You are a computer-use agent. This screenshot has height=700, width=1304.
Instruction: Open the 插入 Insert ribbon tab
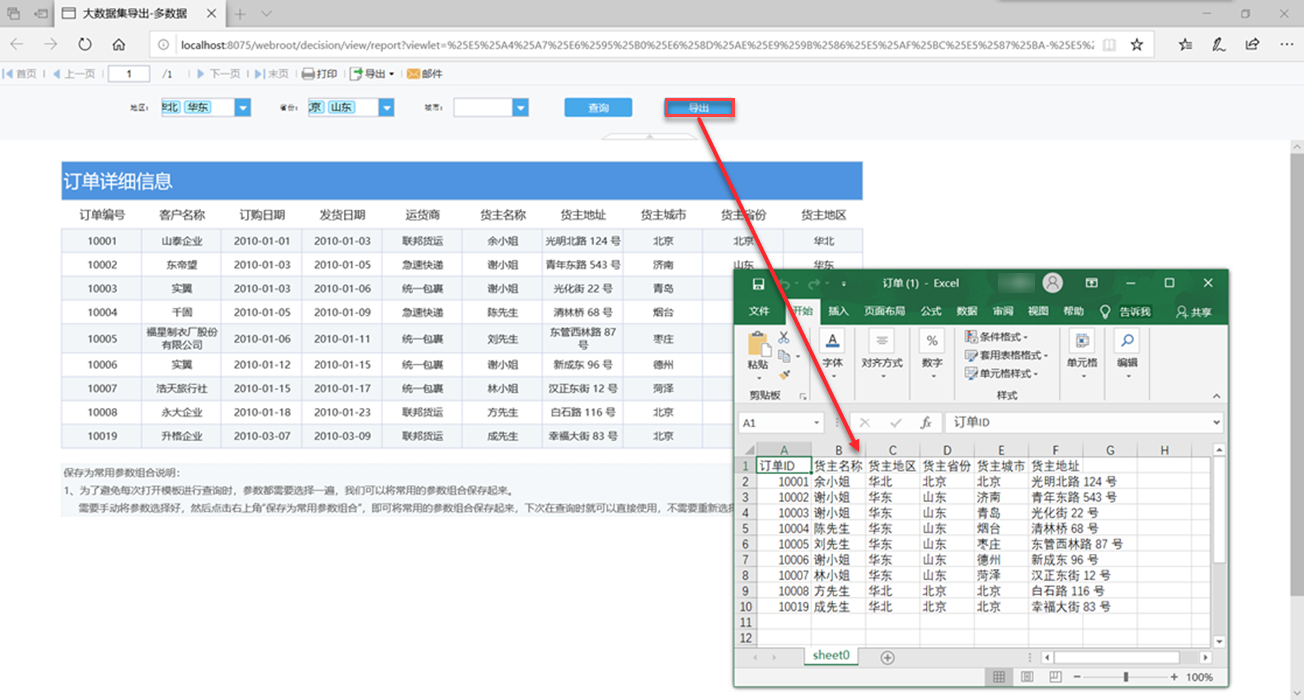(x=838, y=312)
